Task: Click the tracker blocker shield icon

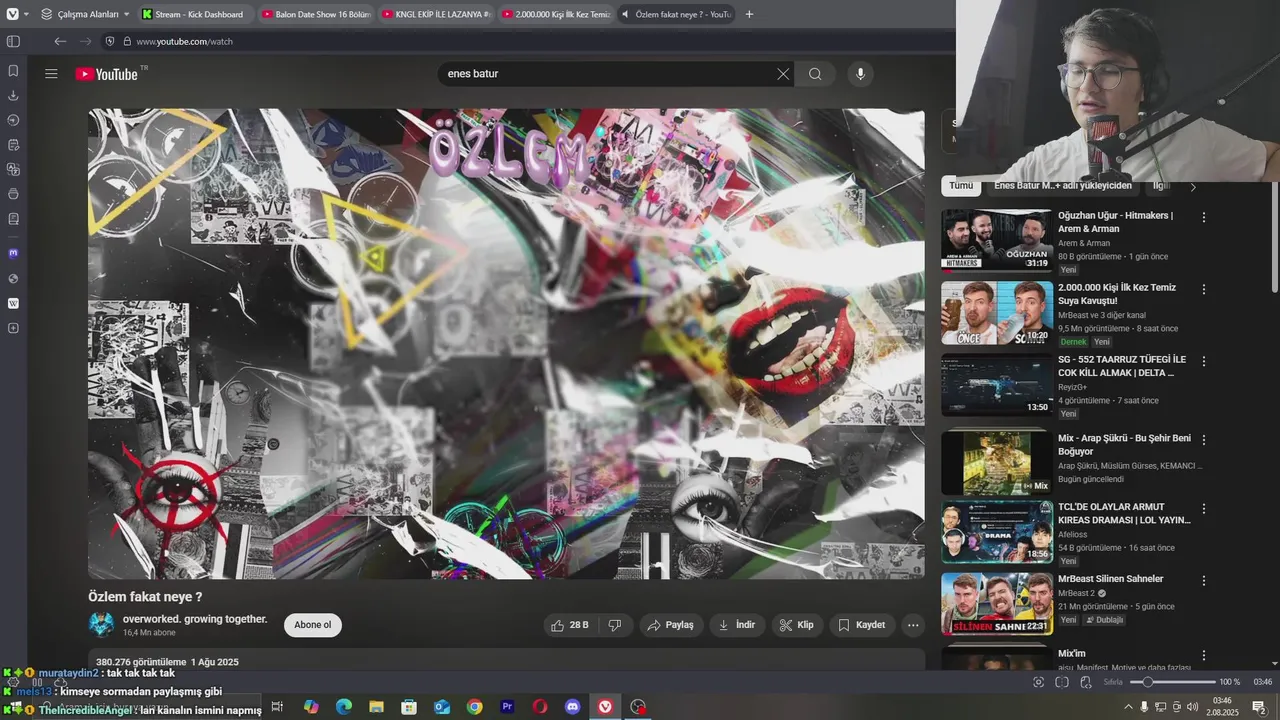Action: [110, 41]
